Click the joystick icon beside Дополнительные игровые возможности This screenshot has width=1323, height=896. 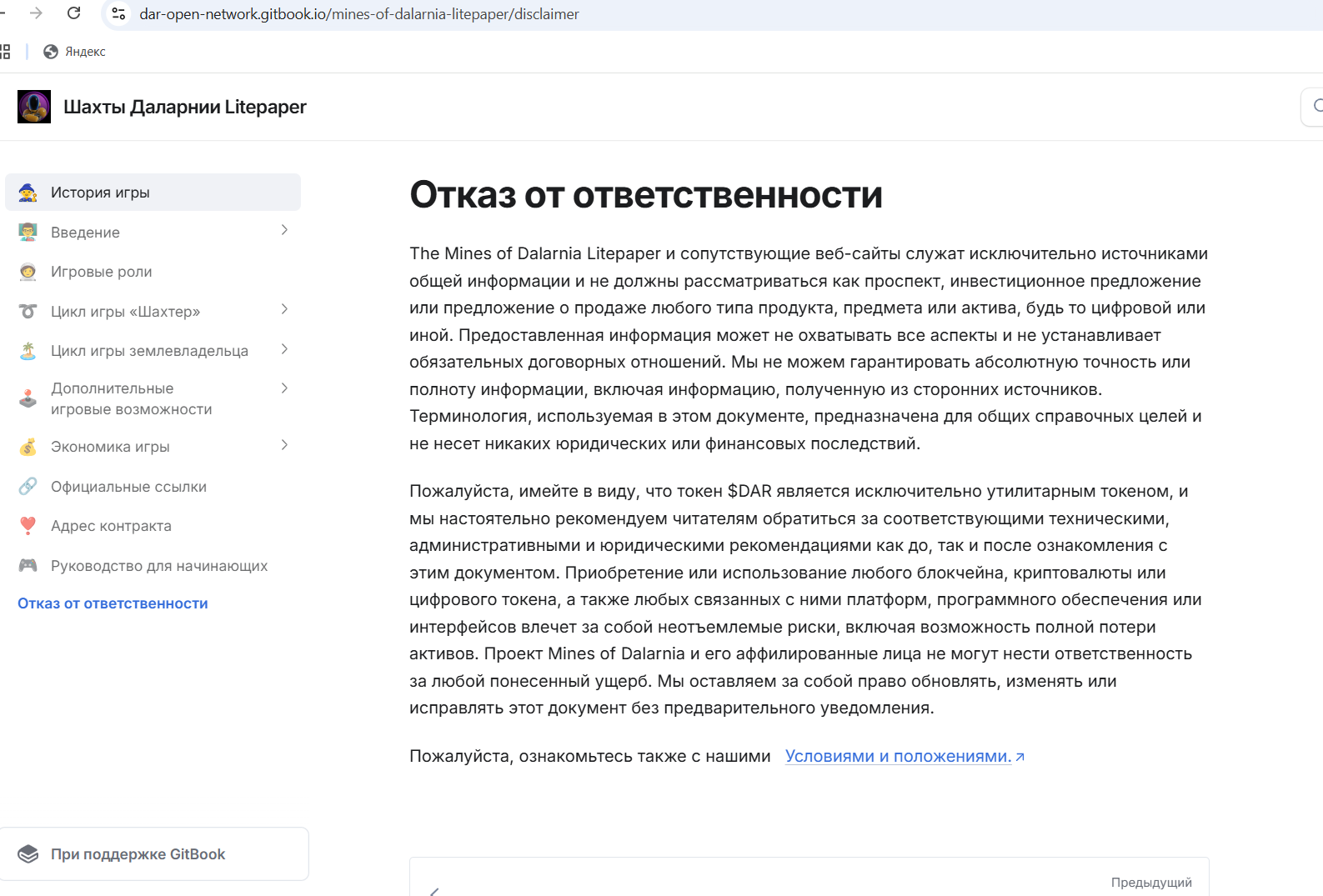coord(28,398)
